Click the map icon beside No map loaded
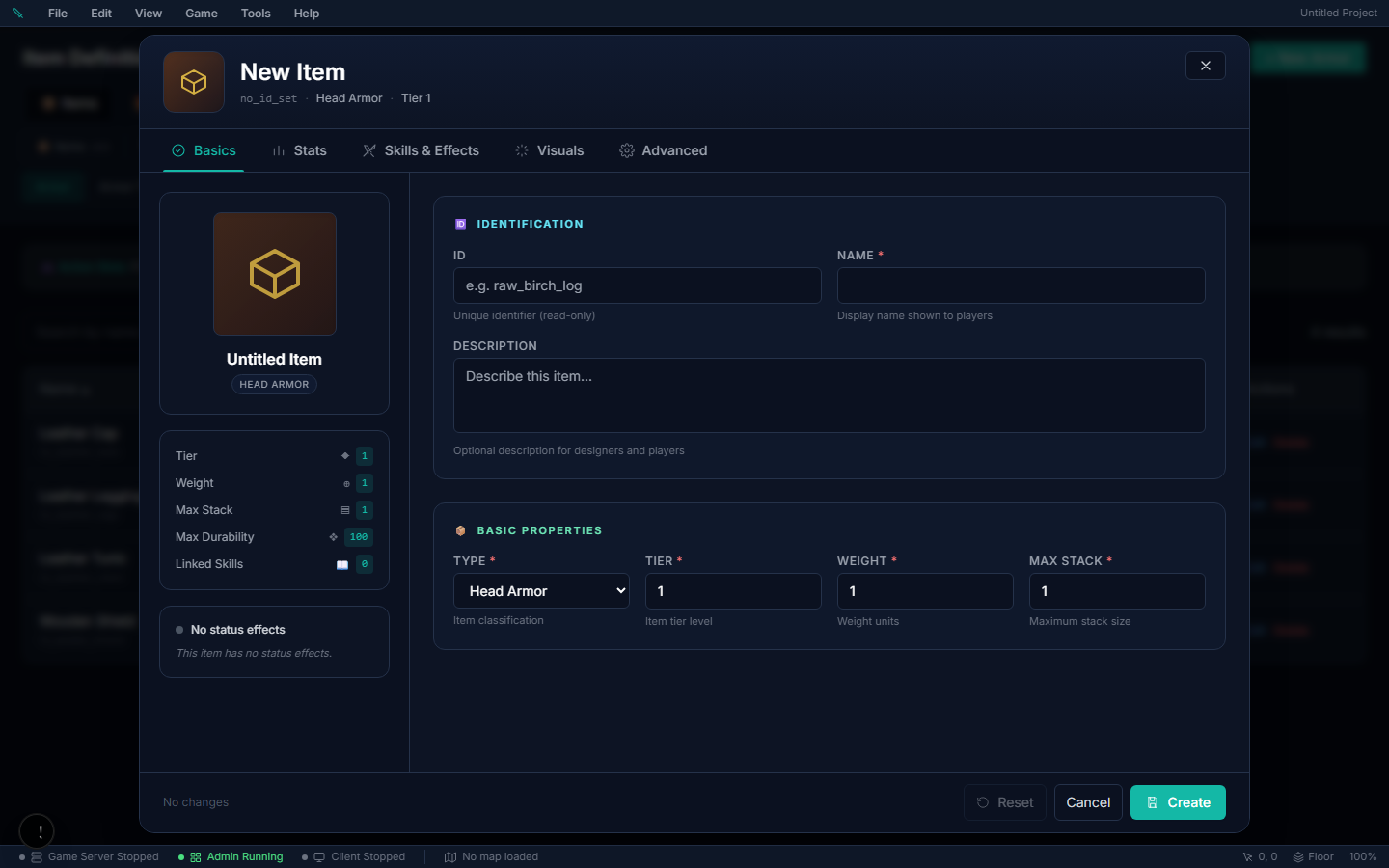Image resolution: width=1389 pixels, height=868 pixels. [x=449, y=856]
